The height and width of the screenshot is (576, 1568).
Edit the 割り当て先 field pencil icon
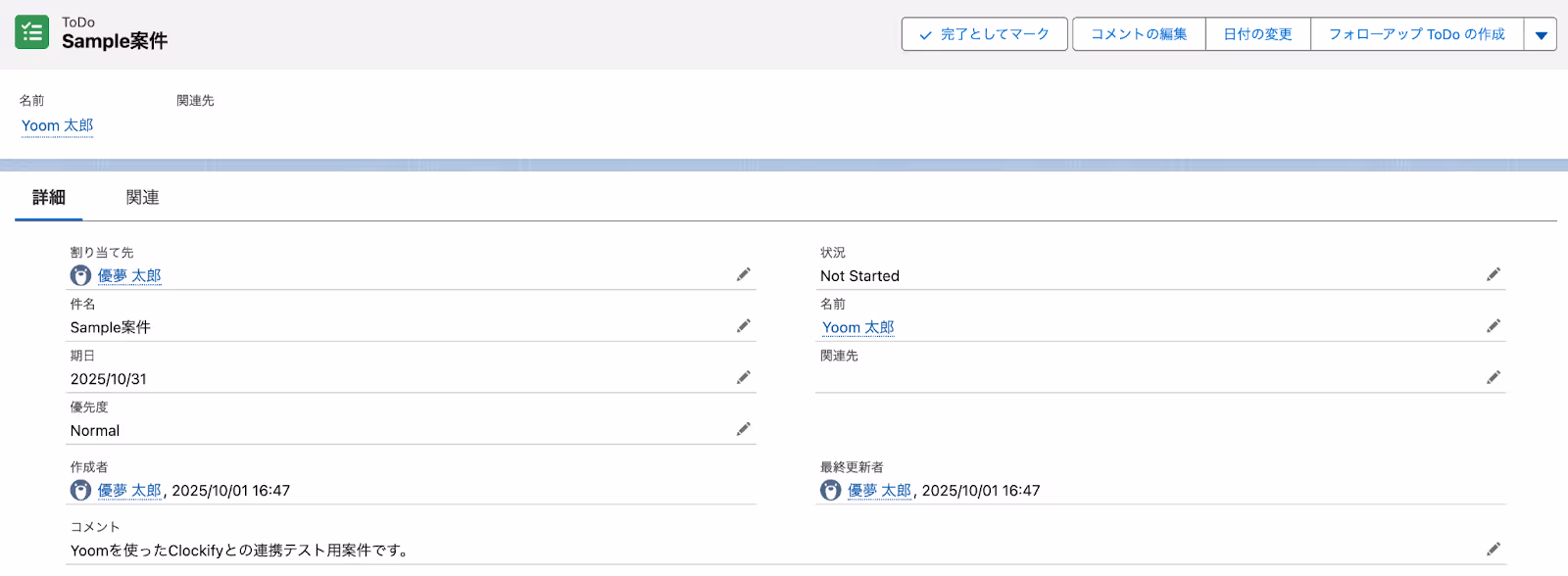744,274
